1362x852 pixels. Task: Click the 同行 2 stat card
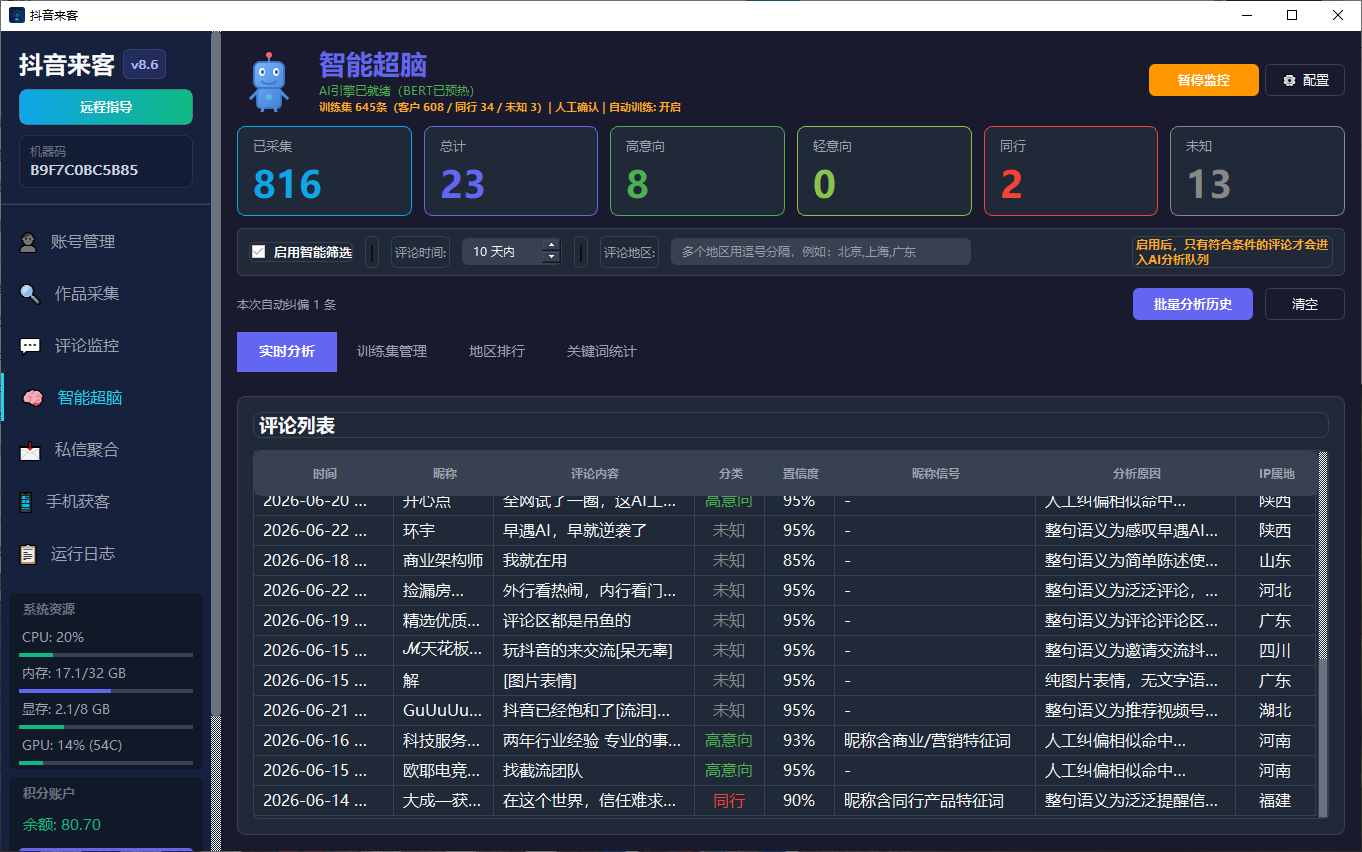click(1071, 171)
